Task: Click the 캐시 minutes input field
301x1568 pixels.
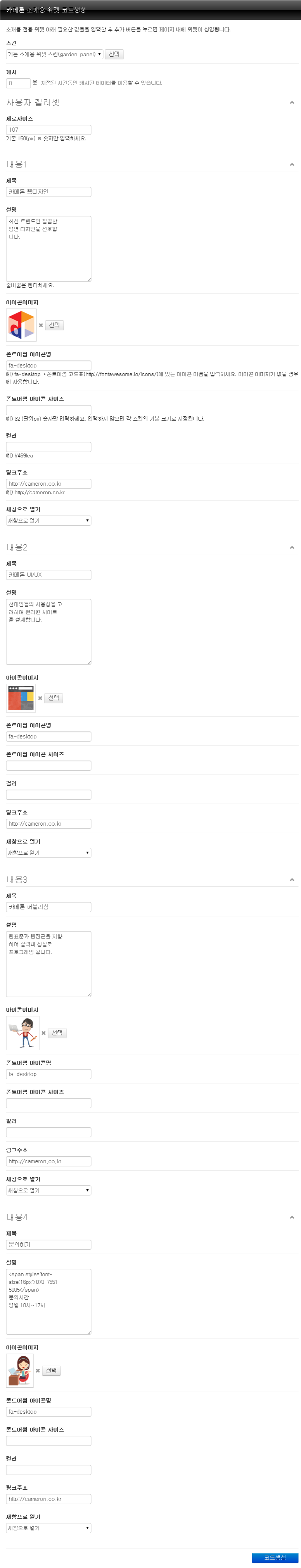Action: tap(18, 83)
